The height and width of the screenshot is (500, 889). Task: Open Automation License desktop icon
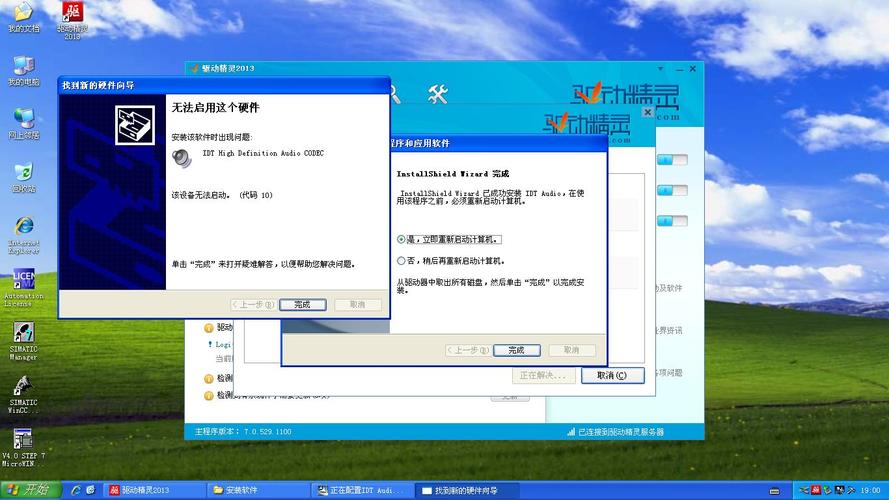[x=23, y=287]
